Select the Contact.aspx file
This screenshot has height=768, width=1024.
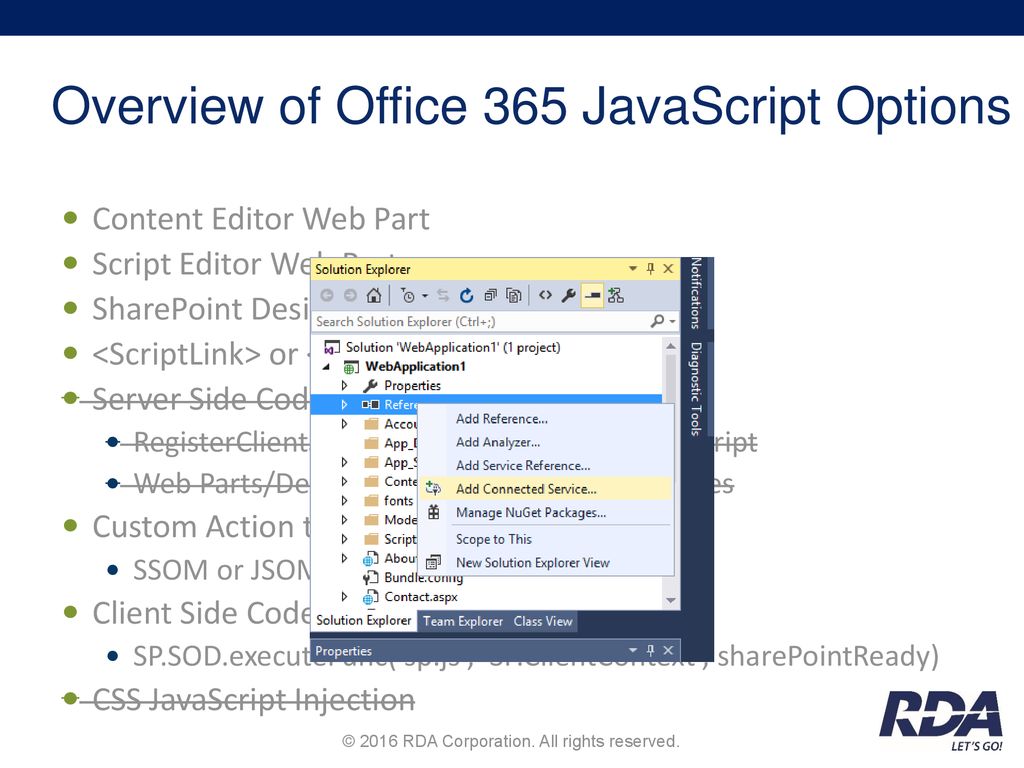coord(421,597)
